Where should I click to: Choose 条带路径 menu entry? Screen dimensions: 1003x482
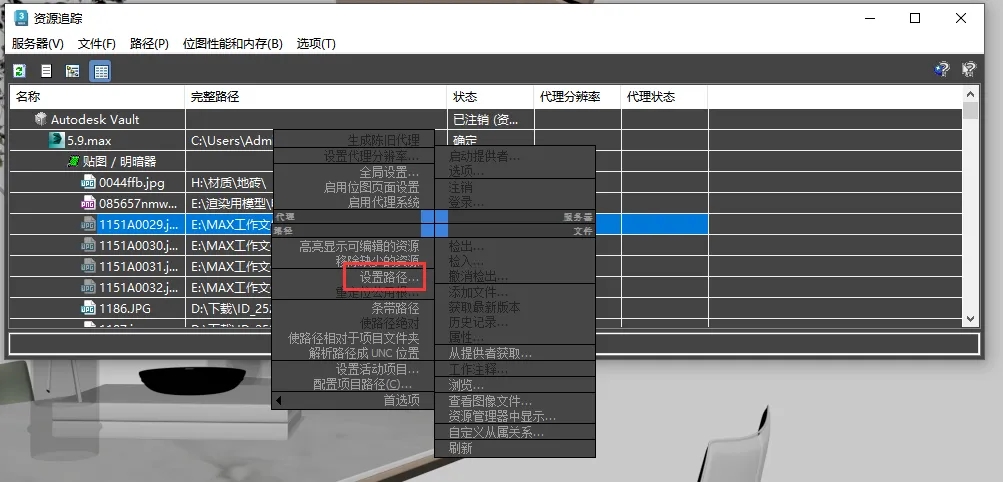395,309
